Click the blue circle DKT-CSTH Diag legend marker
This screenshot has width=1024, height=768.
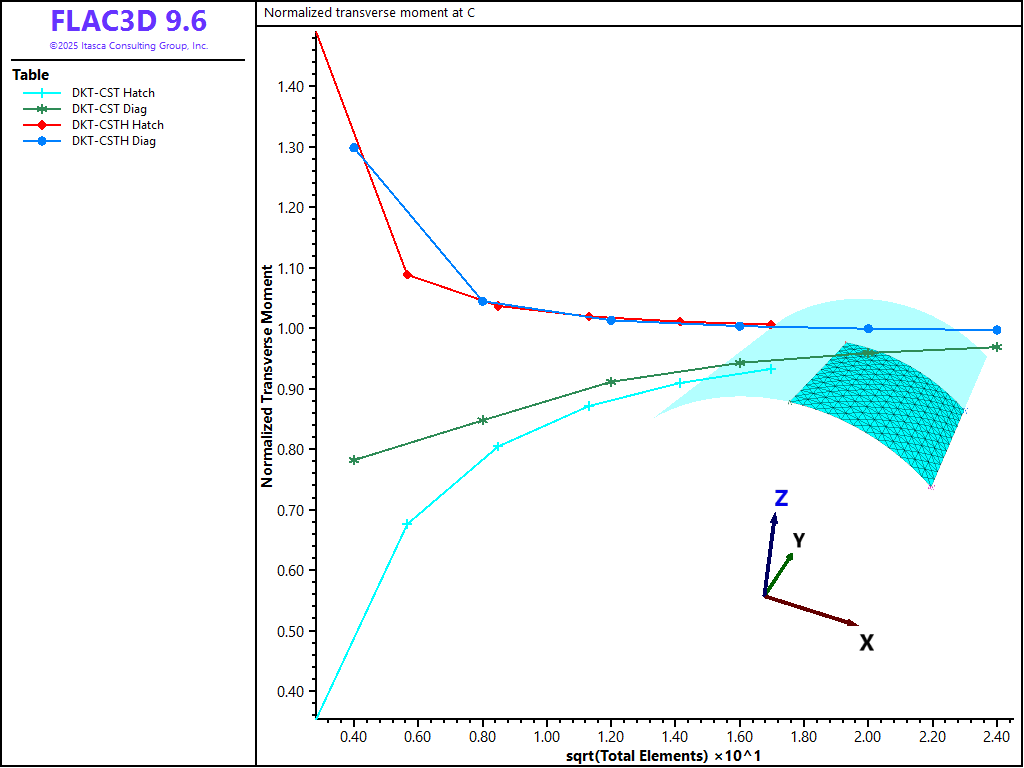(42, 141)
